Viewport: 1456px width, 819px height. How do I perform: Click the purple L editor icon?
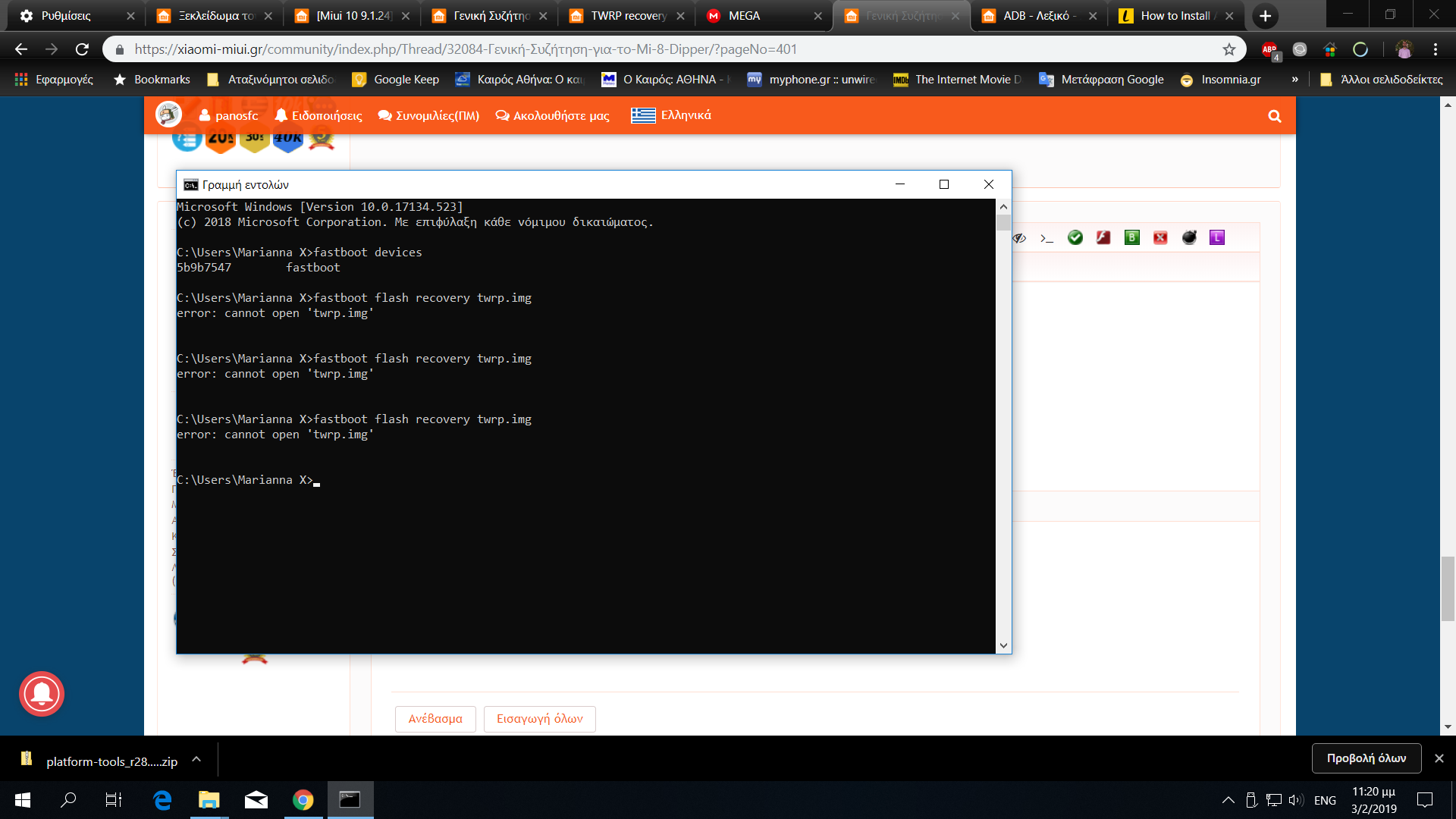pos(1217,238)
